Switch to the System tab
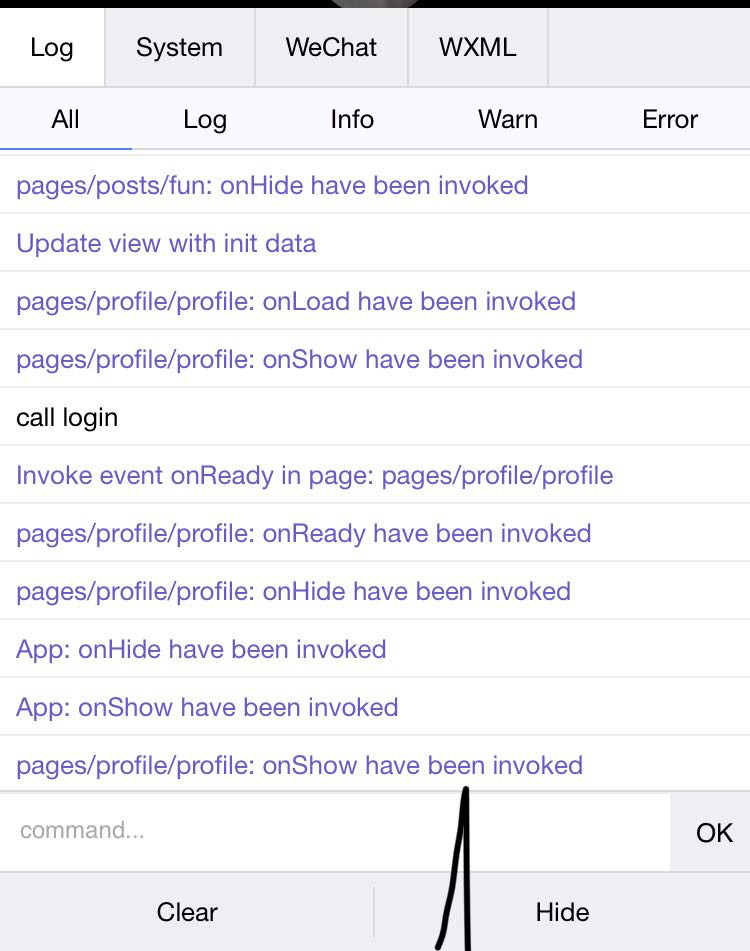The image size is (750, 951). pyautogui.click(x=179, y=47)
